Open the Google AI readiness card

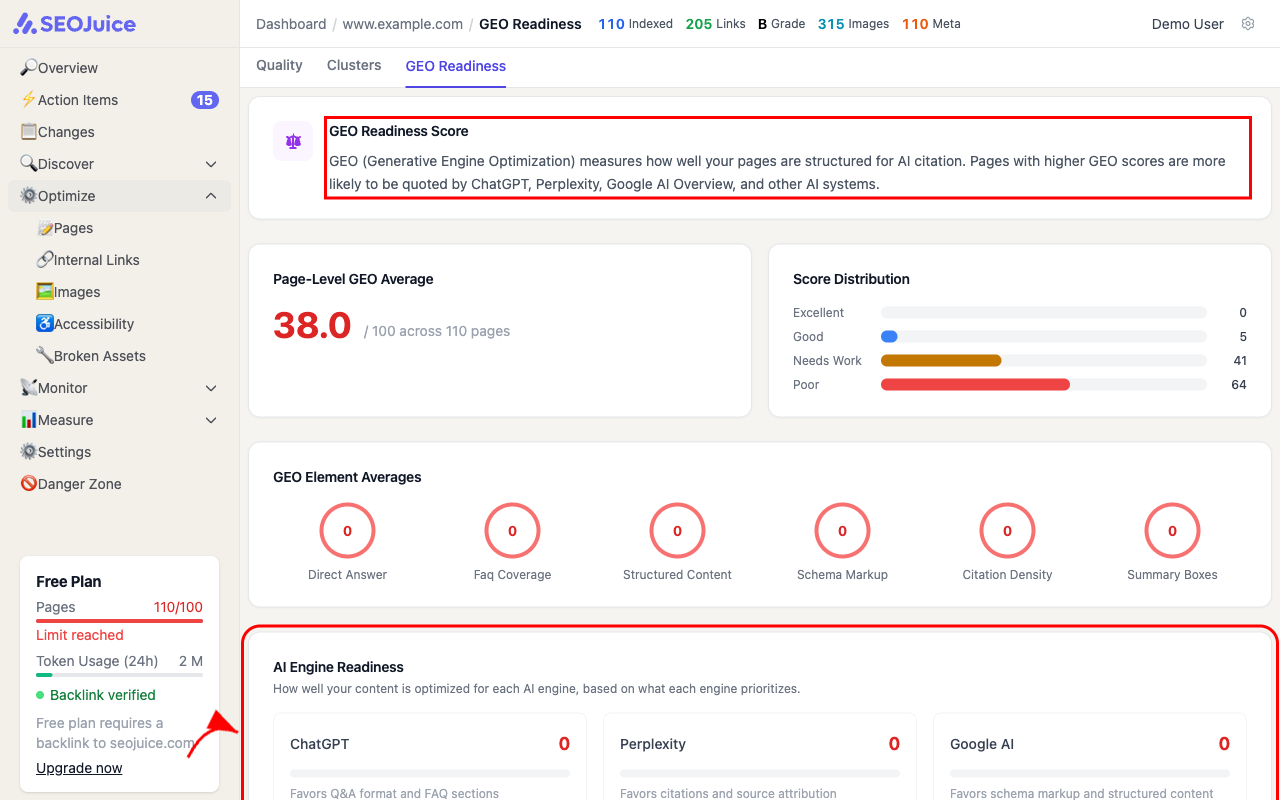pos(1090,757)
